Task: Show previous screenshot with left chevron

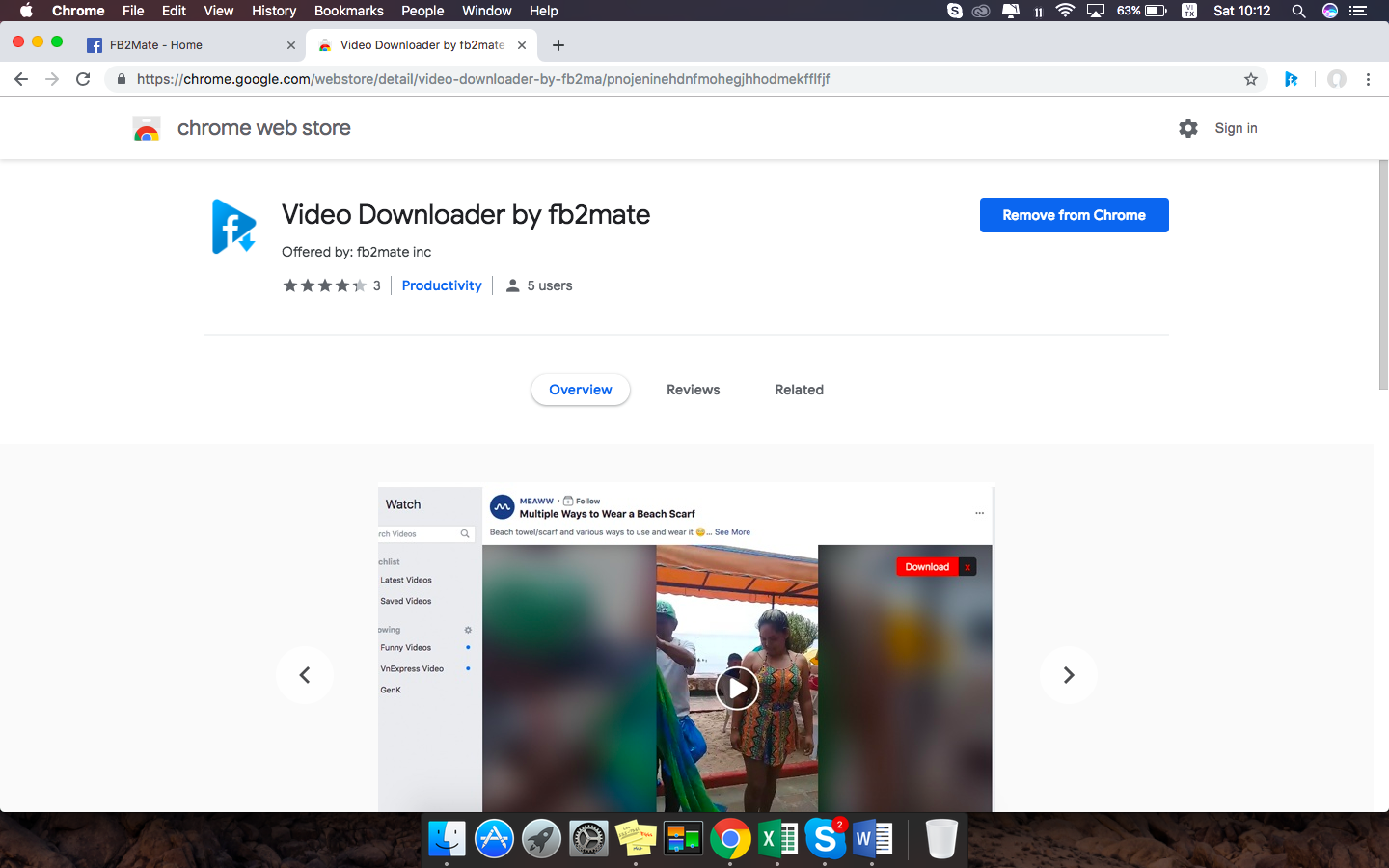Action: click(305, 675)
